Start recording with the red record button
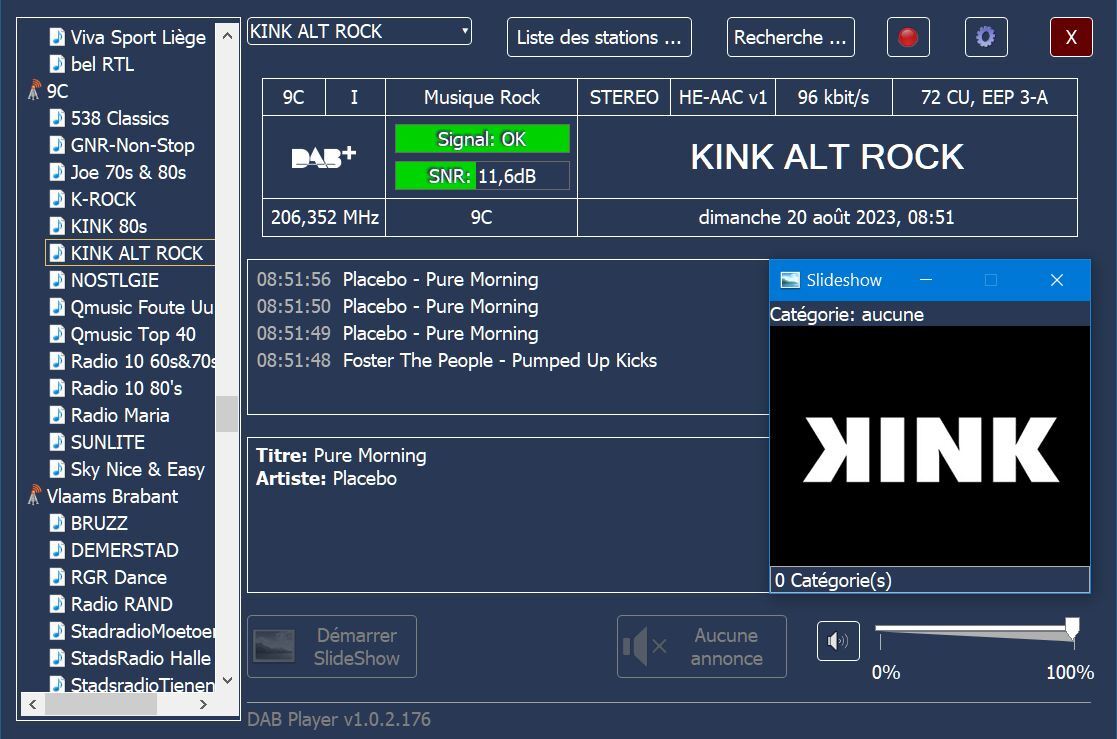Image resolution: width=1117 pixels, height=739 pixels. point(908,37)
